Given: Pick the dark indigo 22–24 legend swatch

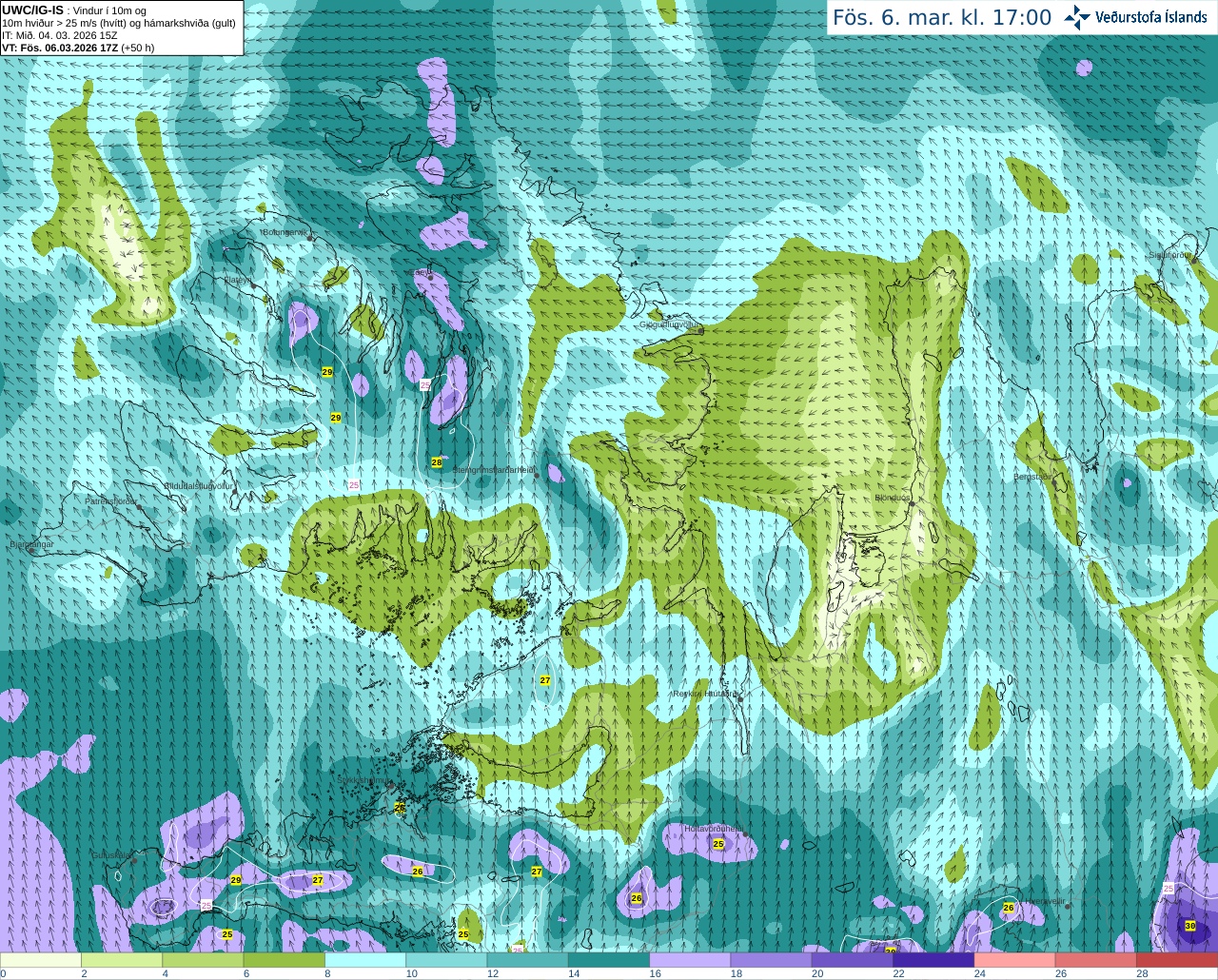Looking at the screenshot, I should pos(933,959).
